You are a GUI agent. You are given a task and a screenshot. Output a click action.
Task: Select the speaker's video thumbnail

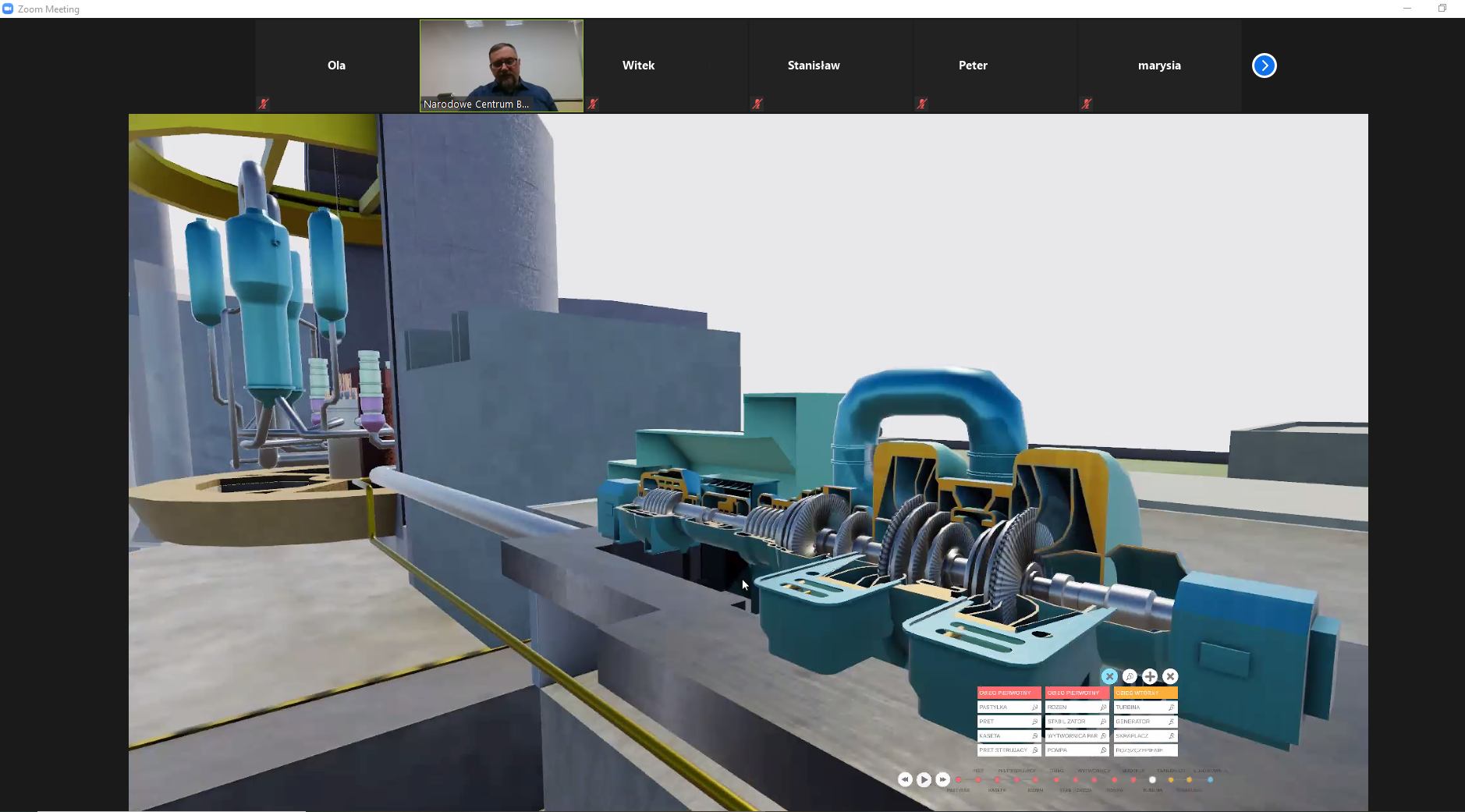pos(501,66)
